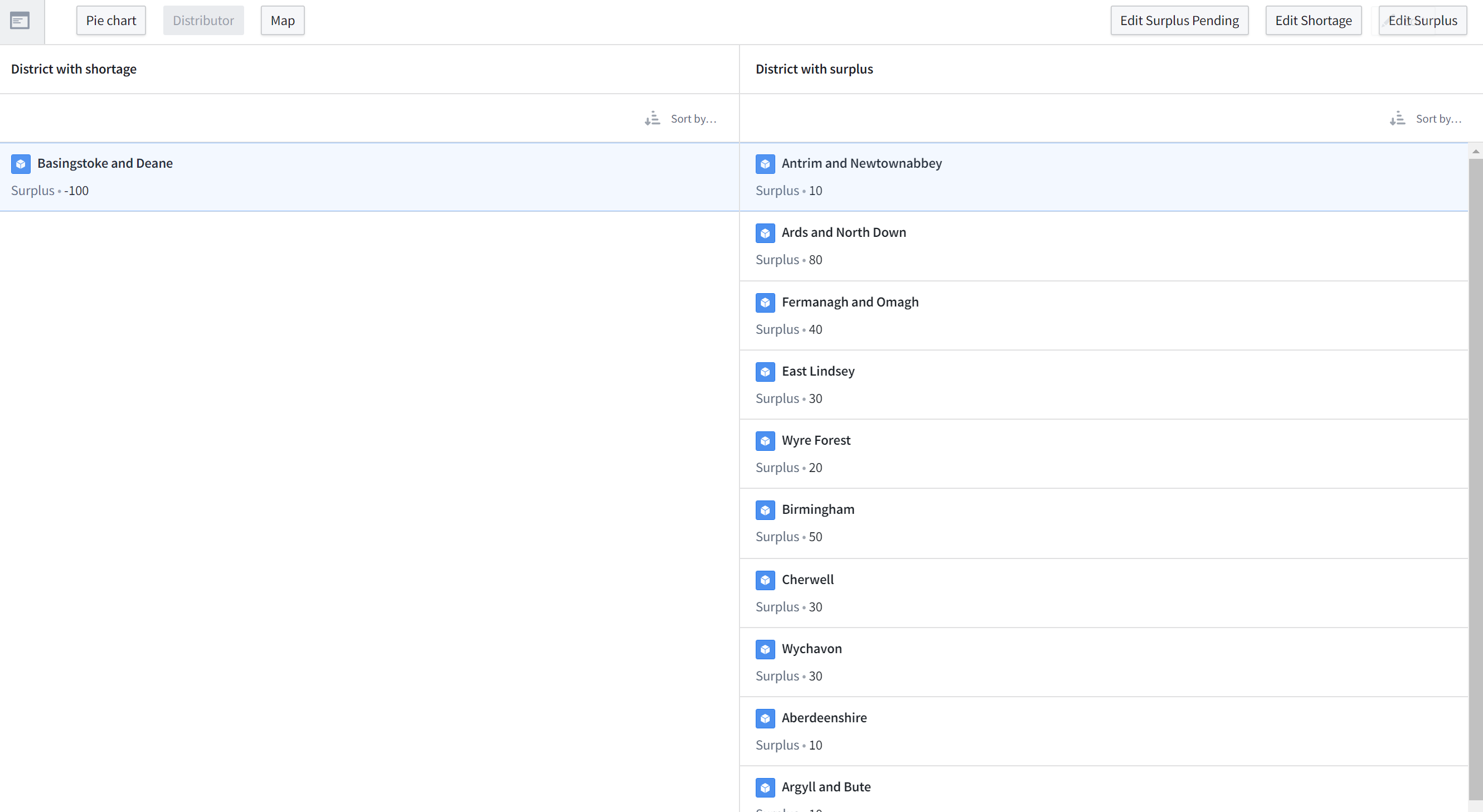This screenshot has width=1483, height=812.
Task: Switch to the Pie chart tab
Action: coord(111,21)
